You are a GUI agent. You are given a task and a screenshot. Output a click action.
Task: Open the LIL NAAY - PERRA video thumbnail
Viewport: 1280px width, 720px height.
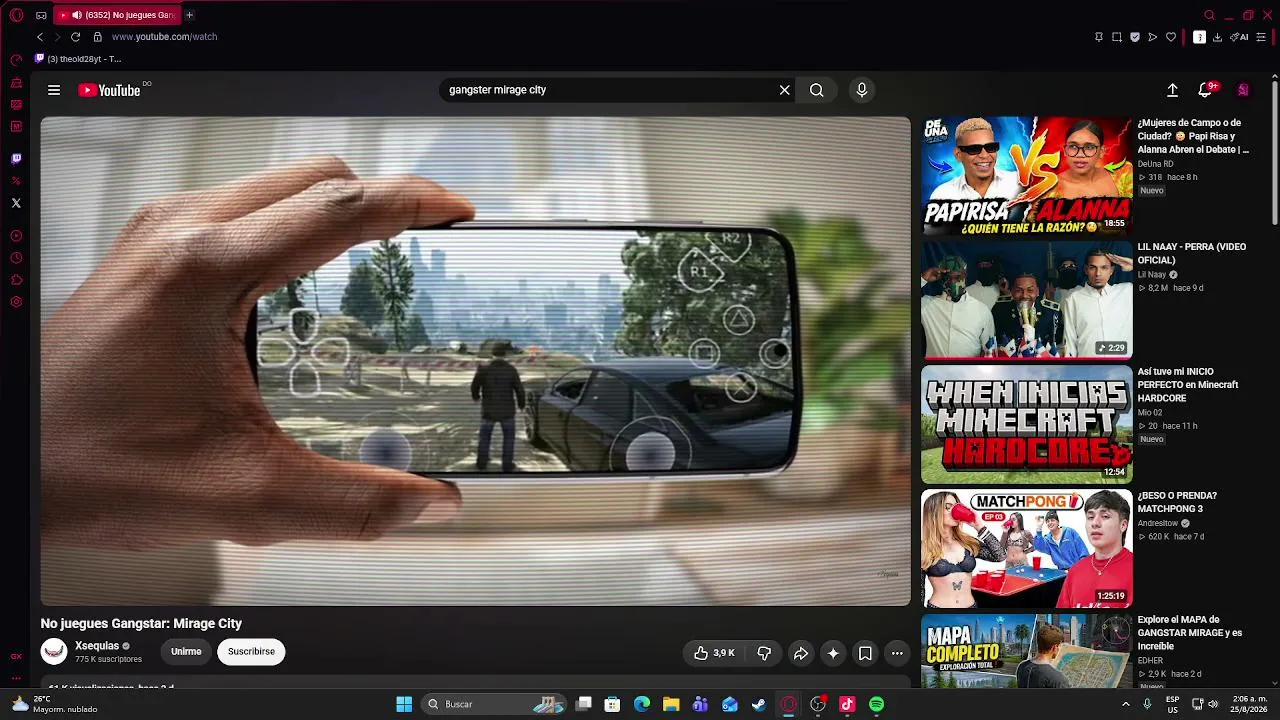point(1027,299)
